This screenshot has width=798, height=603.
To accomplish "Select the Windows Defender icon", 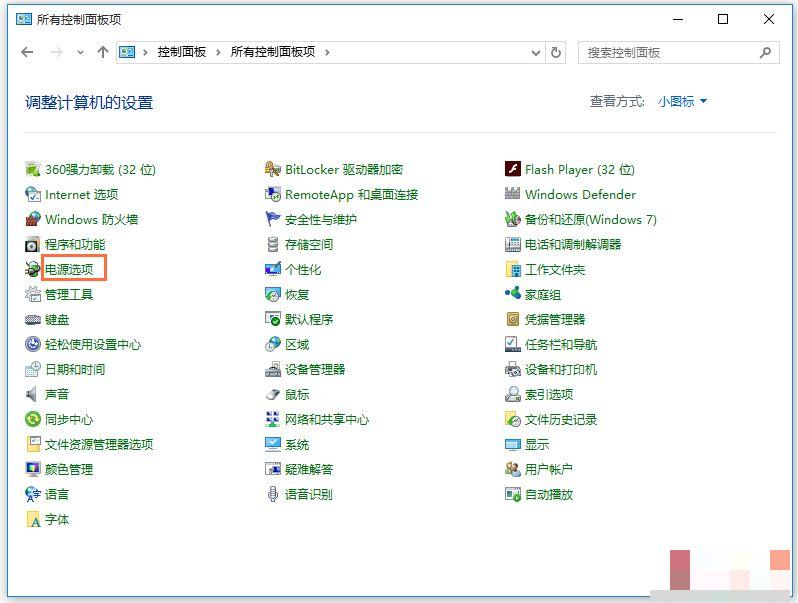I will pyautogui.click(x=513, y=194).
